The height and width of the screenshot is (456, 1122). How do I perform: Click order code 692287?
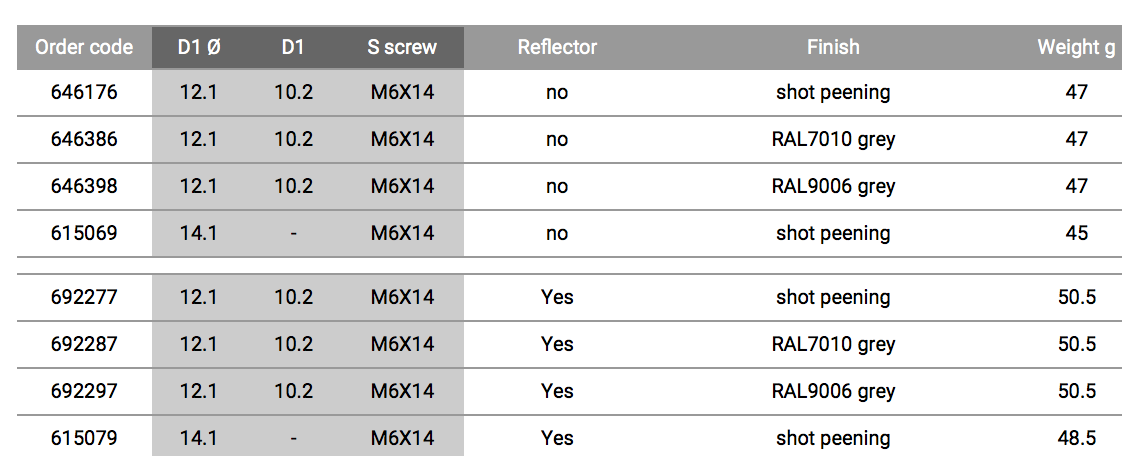pos(84,344)
